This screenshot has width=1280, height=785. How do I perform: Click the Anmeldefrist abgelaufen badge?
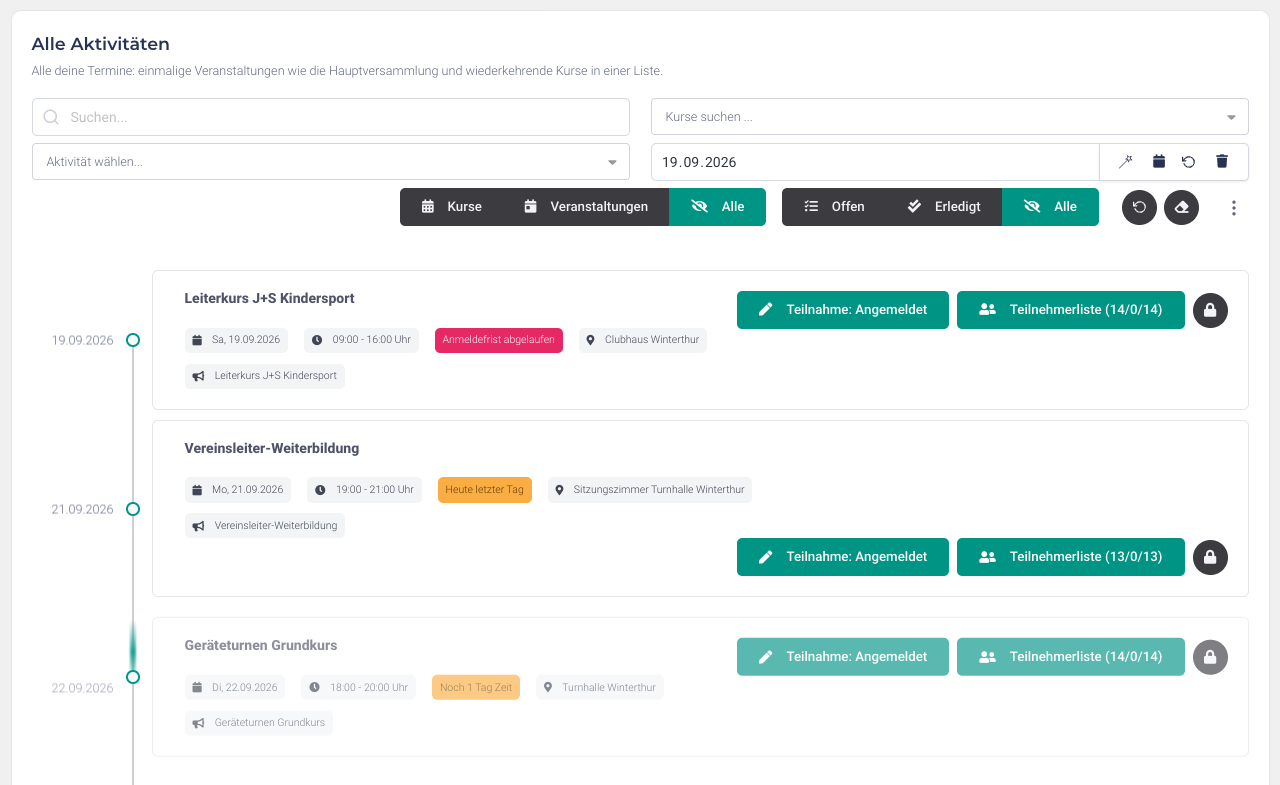point(499,340)
